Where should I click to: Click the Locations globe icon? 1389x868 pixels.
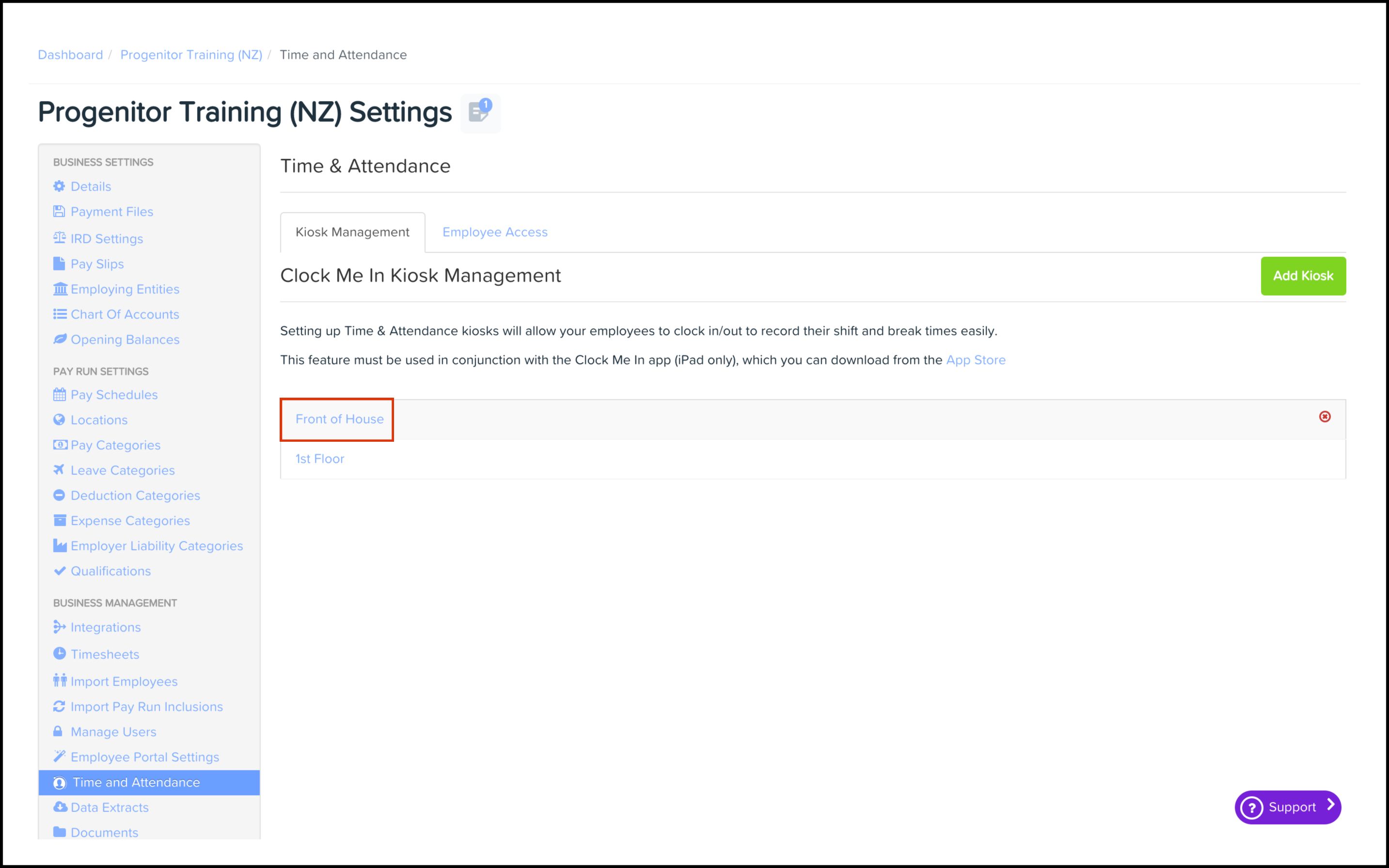pos(59,419)
